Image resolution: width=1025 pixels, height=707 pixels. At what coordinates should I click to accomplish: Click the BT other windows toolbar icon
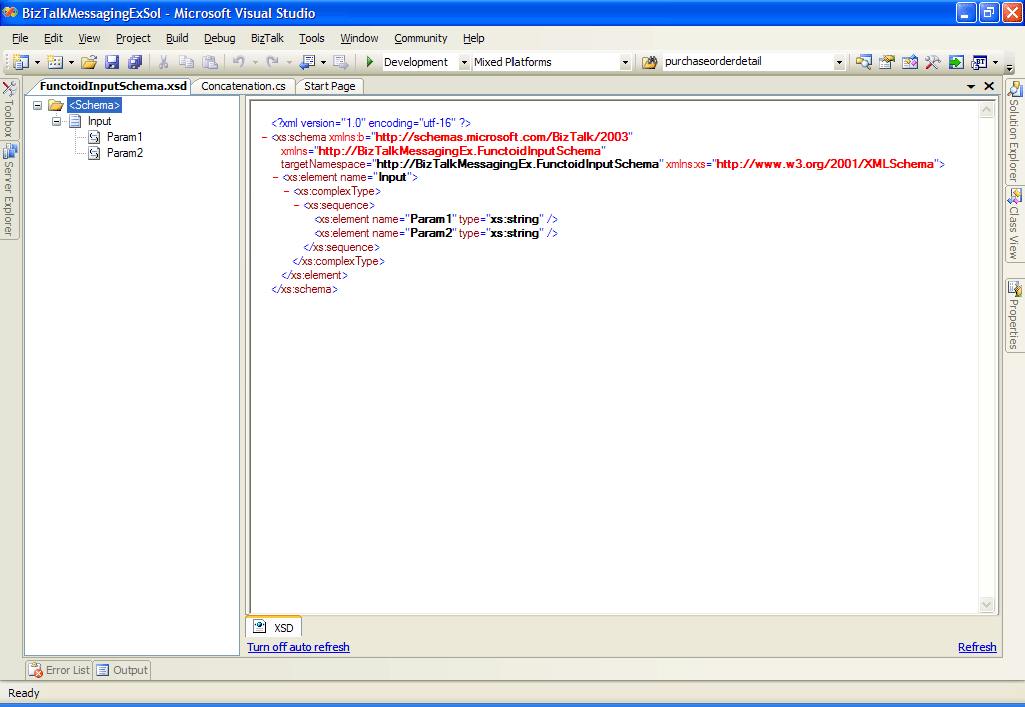(979, 62)
